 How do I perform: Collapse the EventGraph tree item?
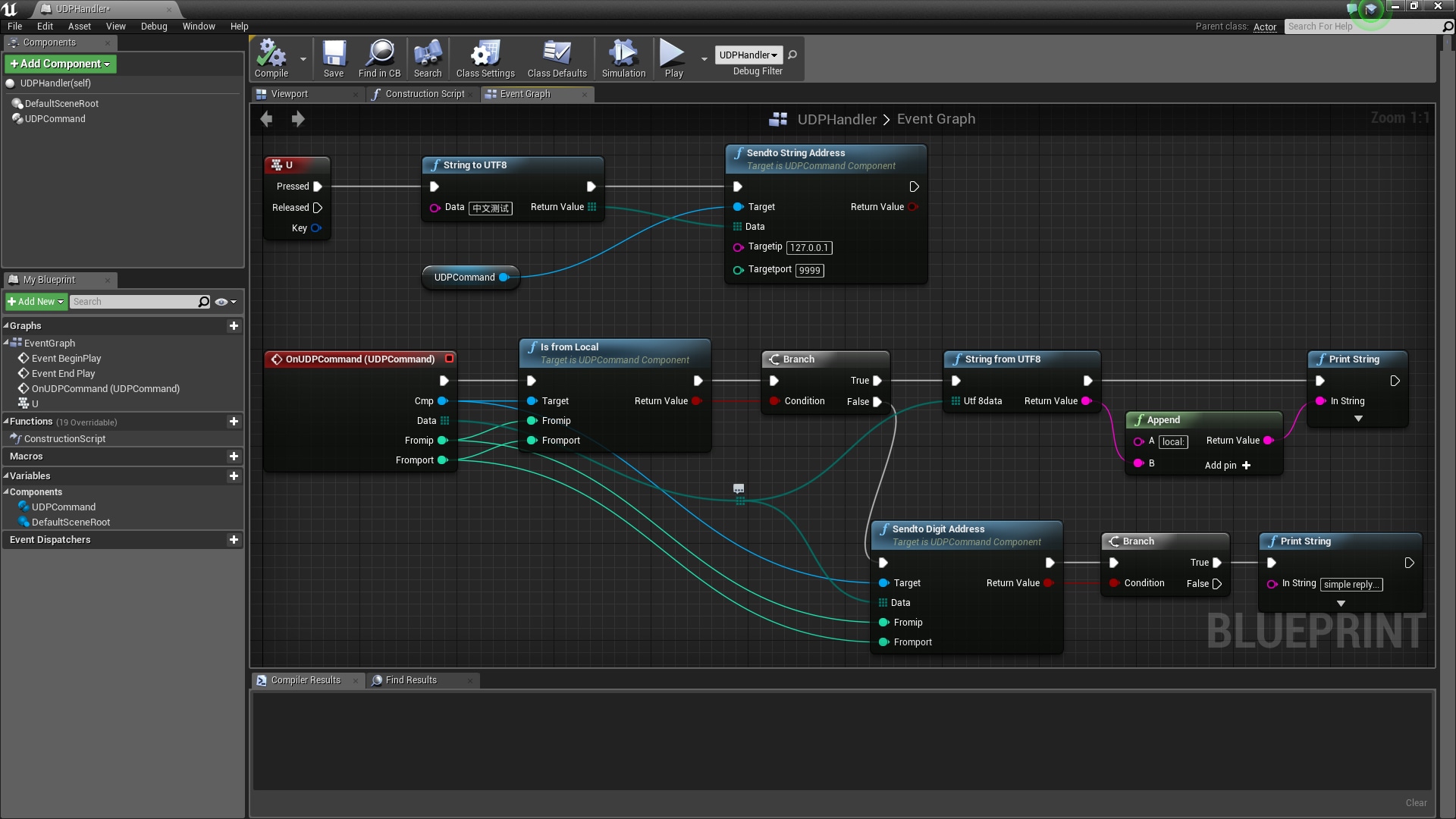click(x=7, y=343)
